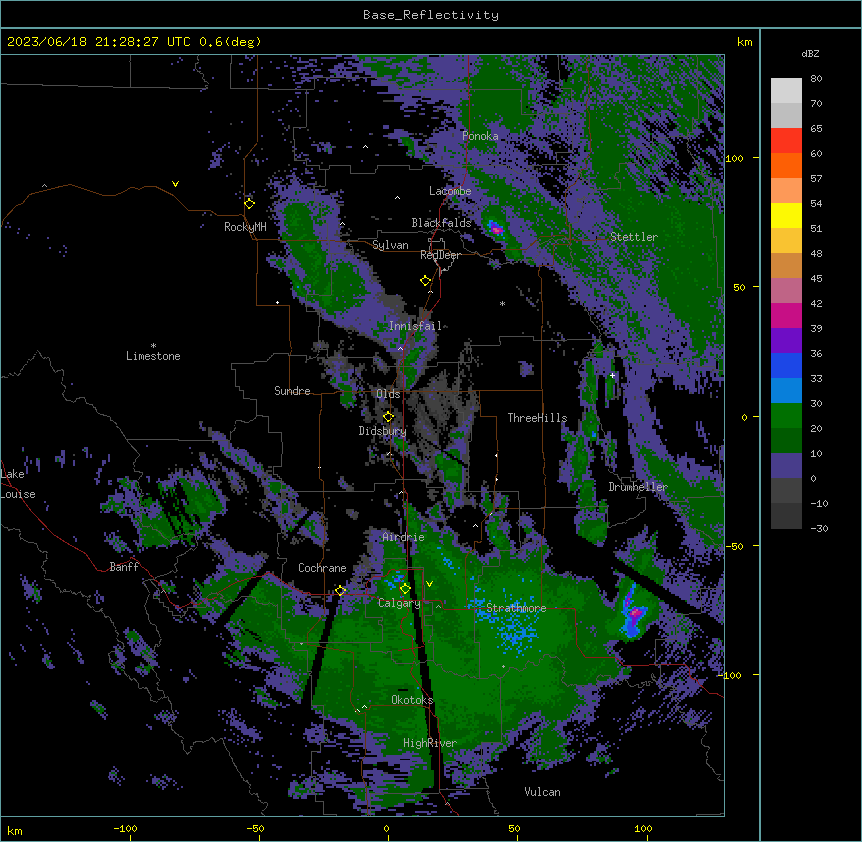
Task: Click the strong storm cell southeast of Strathmore
Action: pos(634,614)
